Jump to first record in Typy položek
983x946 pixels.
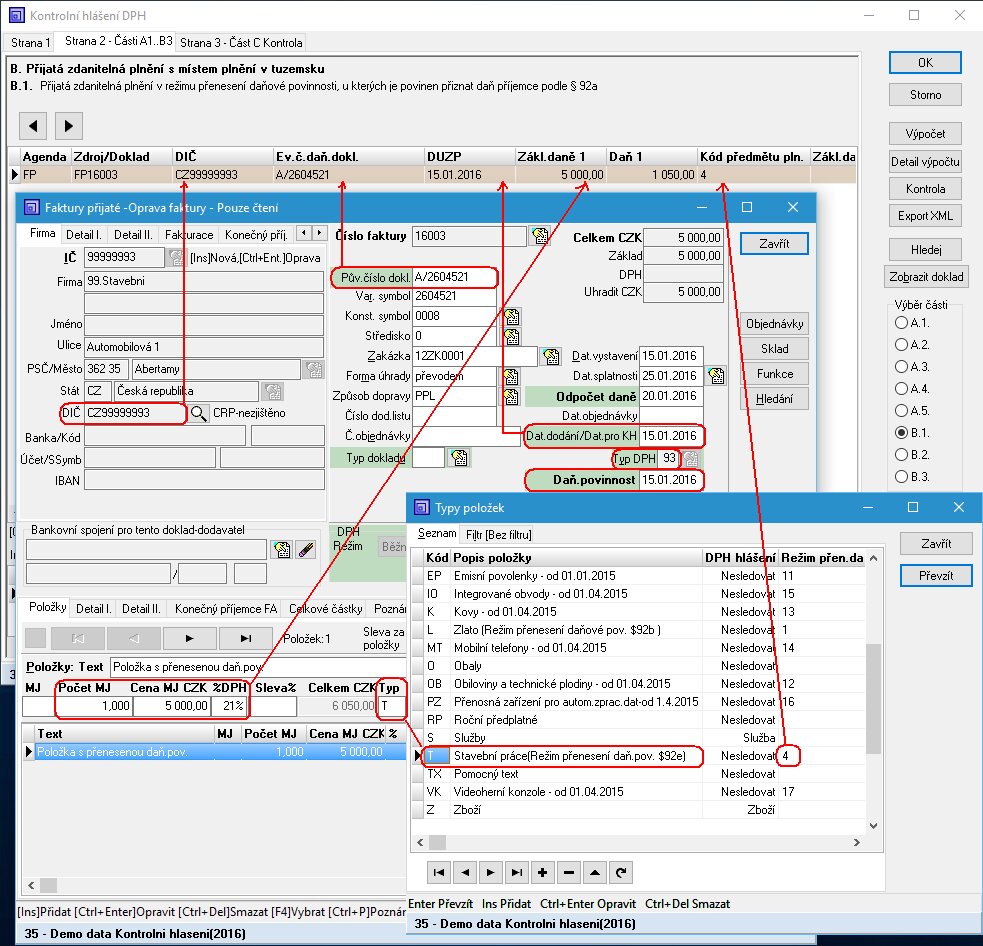[x=439, y=872]
